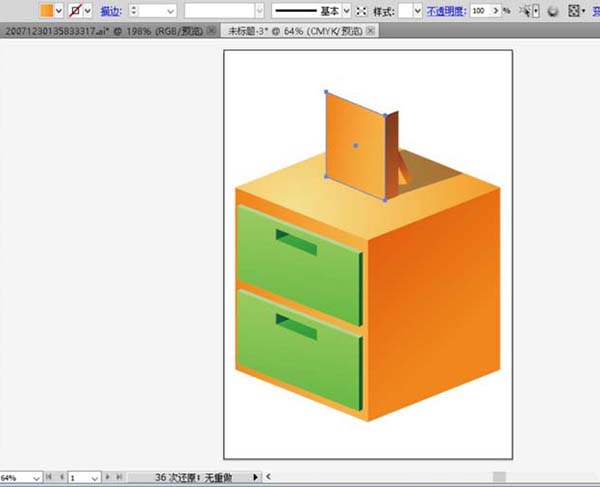The height and width of the screenshot is (487, 600).
Task: Switch to the 20071230135833317.ai document tab
Action: 104,31
